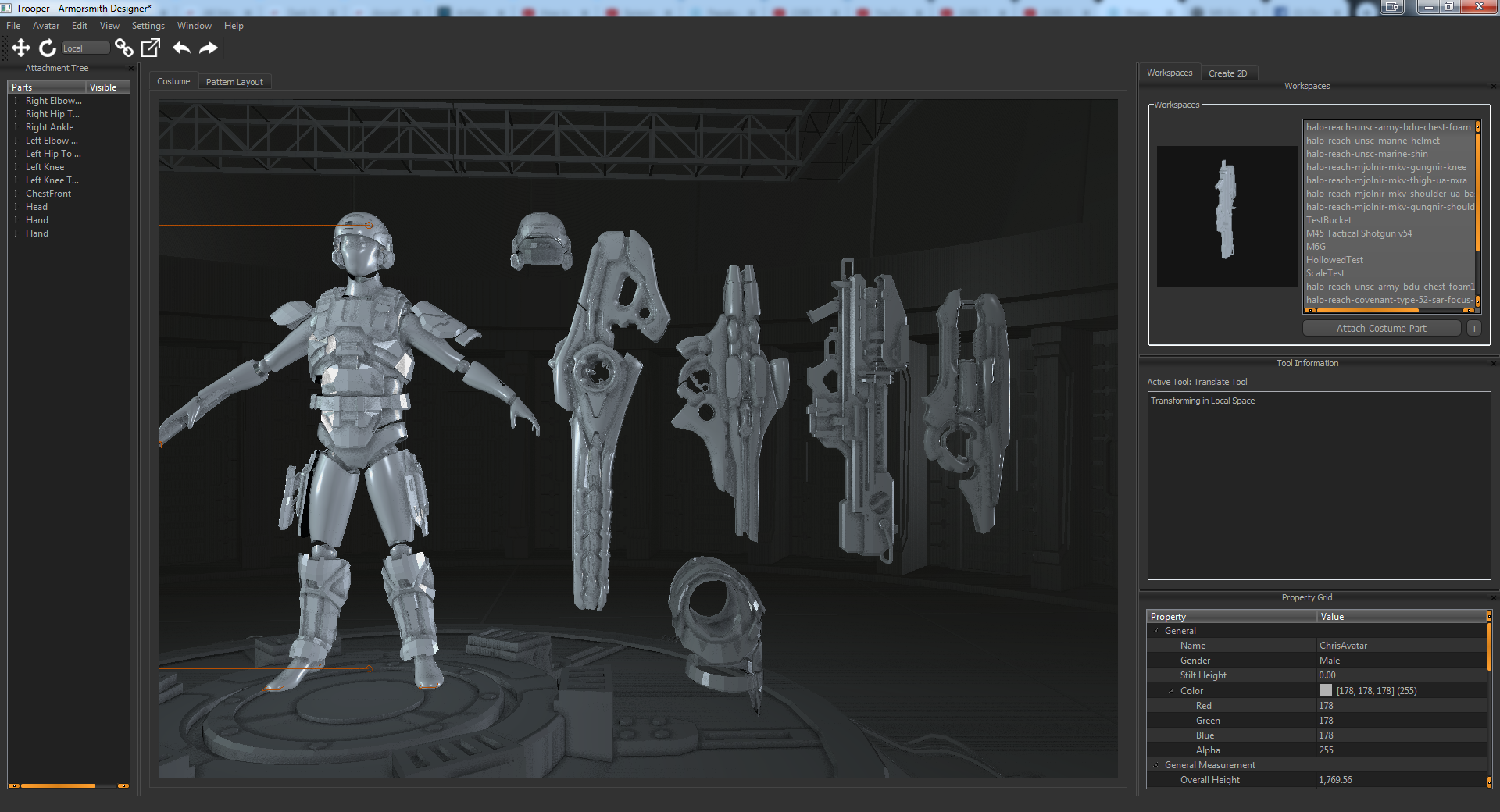Select the Workspaces tab
The width and height of the screenshot is (1500, 812).
point(1170,73)
